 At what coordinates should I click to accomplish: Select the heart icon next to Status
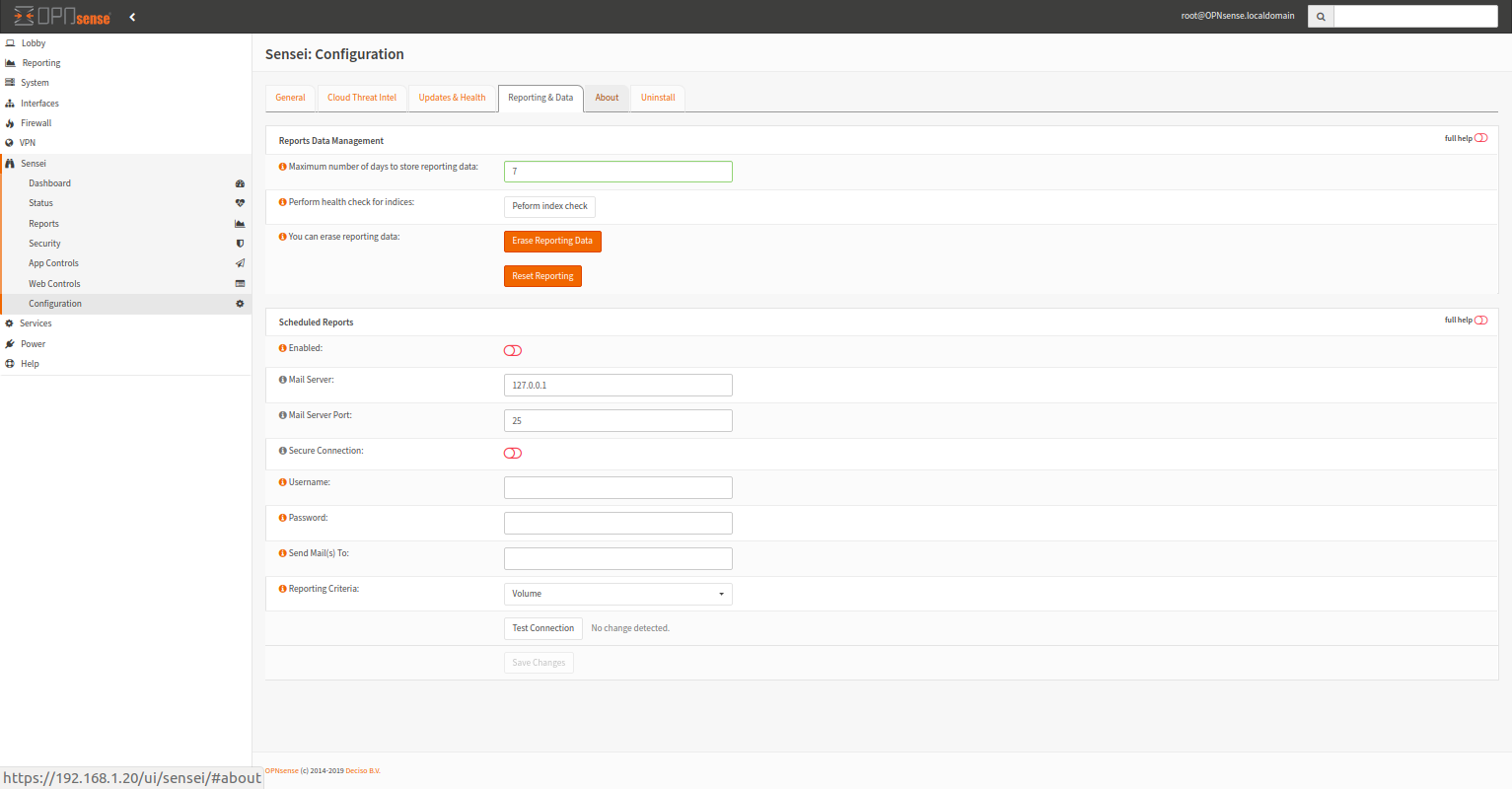[240, 203]
